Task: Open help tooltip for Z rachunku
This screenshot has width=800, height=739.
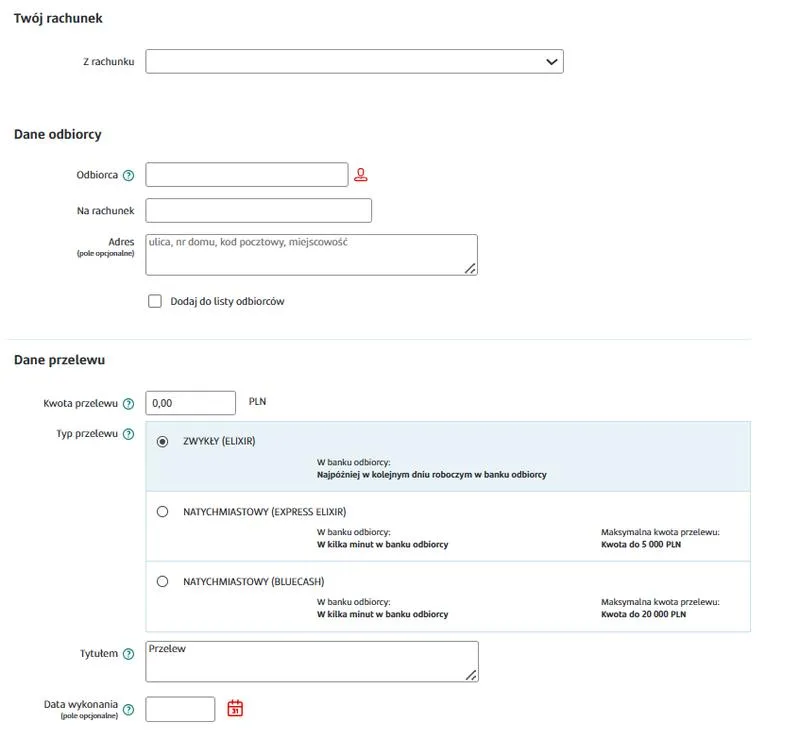Action: click(130, 61)
